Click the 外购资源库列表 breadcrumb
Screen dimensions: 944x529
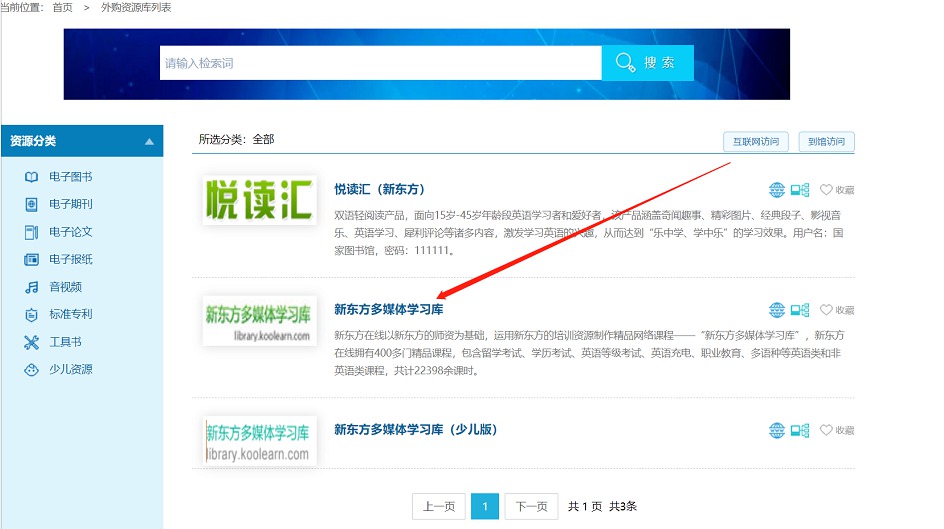136,7
